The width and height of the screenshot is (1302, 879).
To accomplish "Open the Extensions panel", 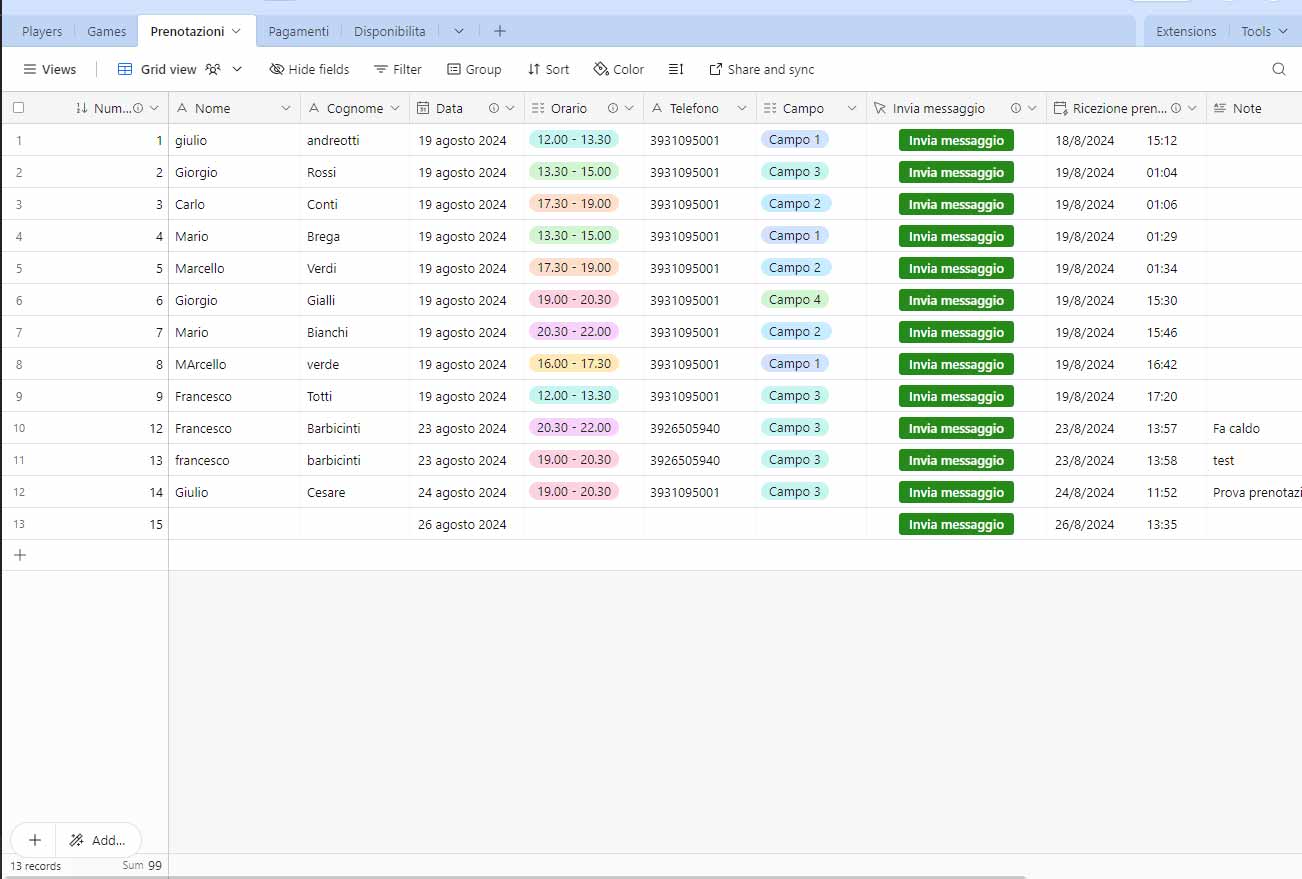I will [1186, 31].
